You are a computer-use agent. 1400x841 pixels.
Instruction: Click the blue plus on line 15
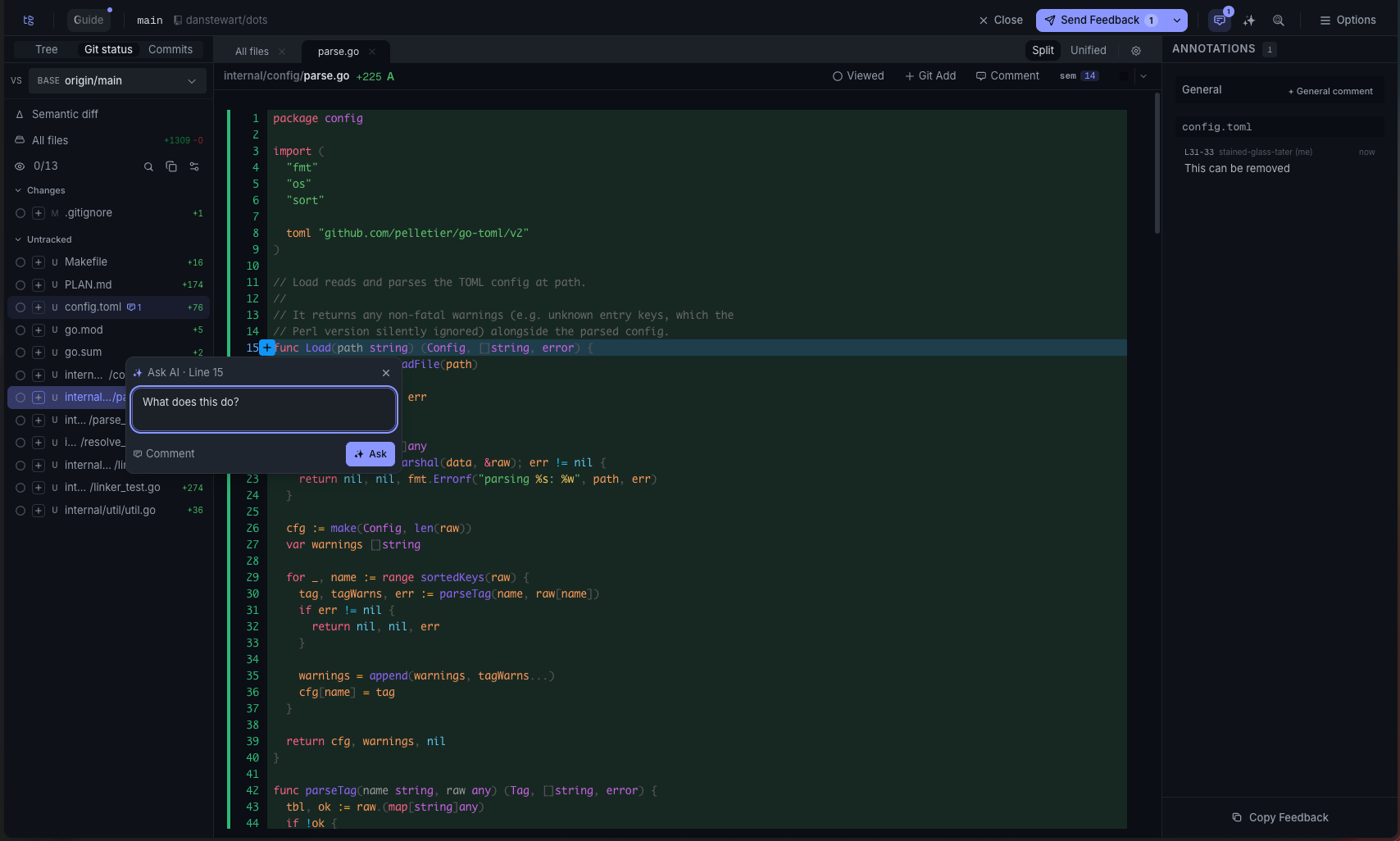pyautogui.click(x=267, y=348)
